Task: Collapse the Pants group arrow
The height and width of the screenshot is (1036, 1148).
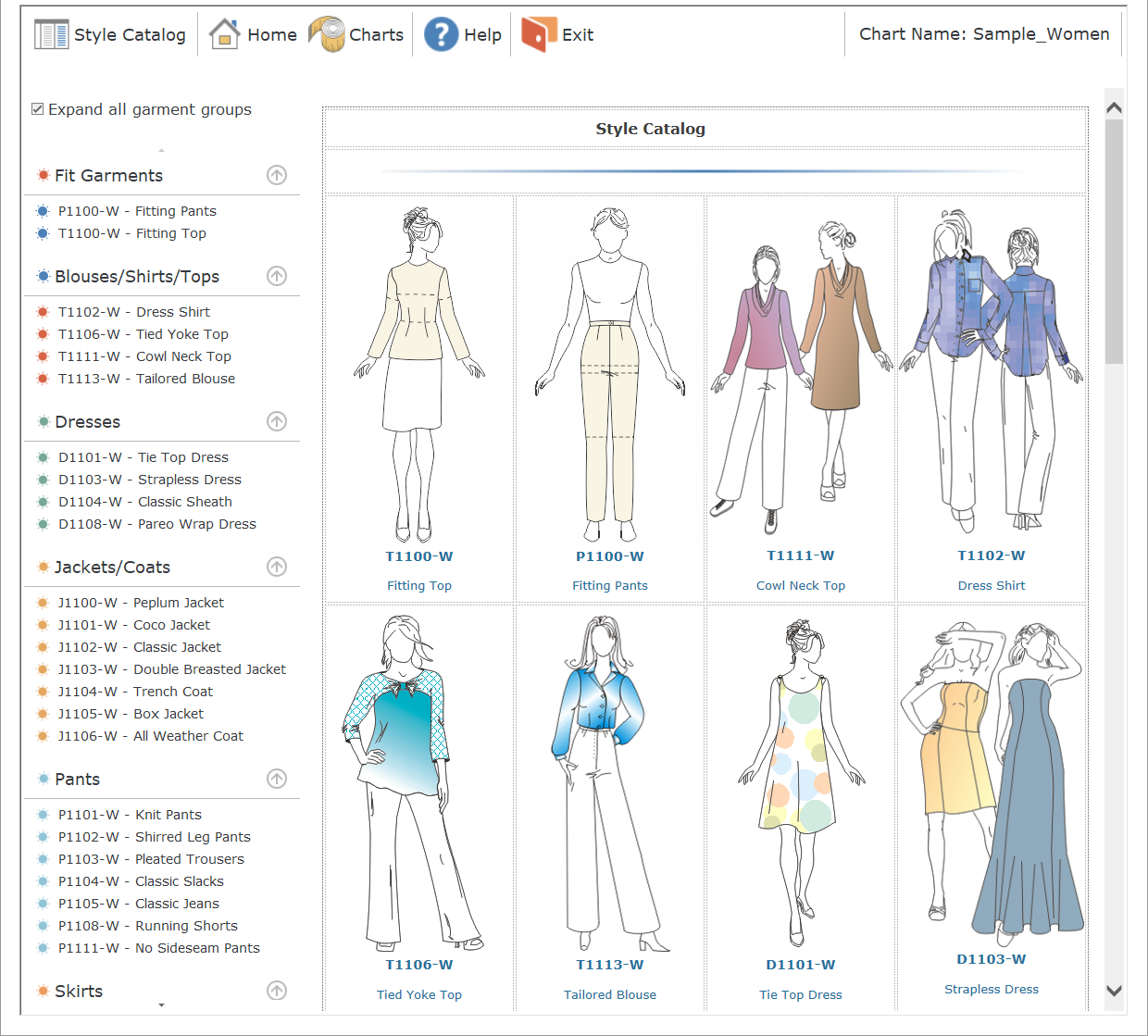Action: [277, 779]
